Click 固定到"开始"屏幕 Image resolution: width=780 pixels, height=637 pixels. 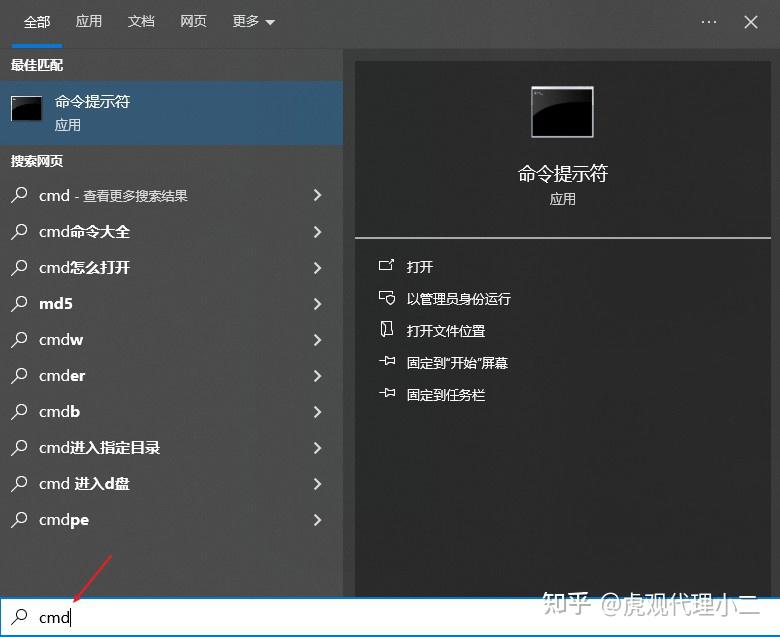pyautogui.click(x=457, y=363)
